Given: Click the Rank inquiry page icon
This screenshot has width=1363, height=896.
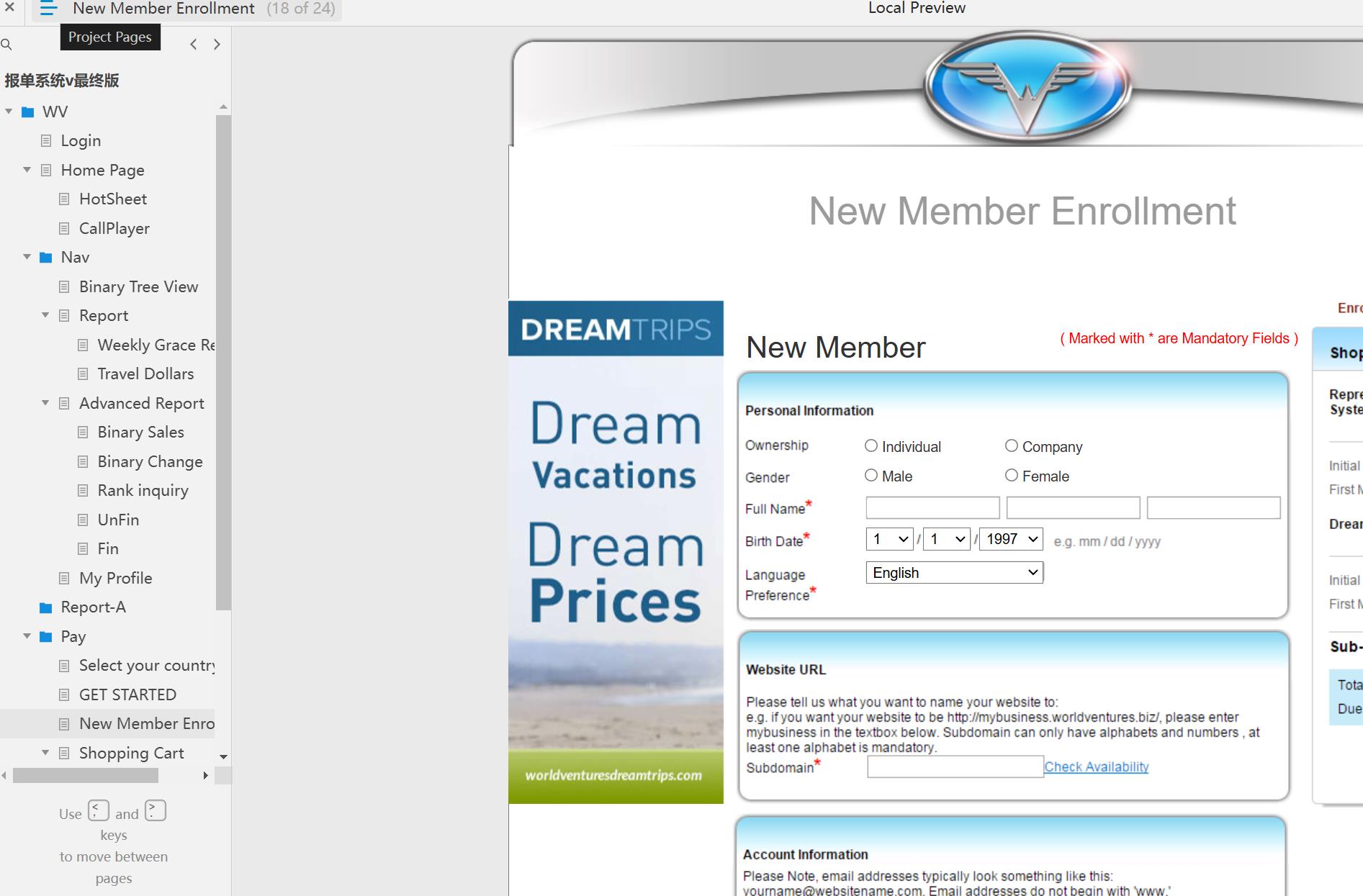Looking at the screenshot, I should point(83,491).
